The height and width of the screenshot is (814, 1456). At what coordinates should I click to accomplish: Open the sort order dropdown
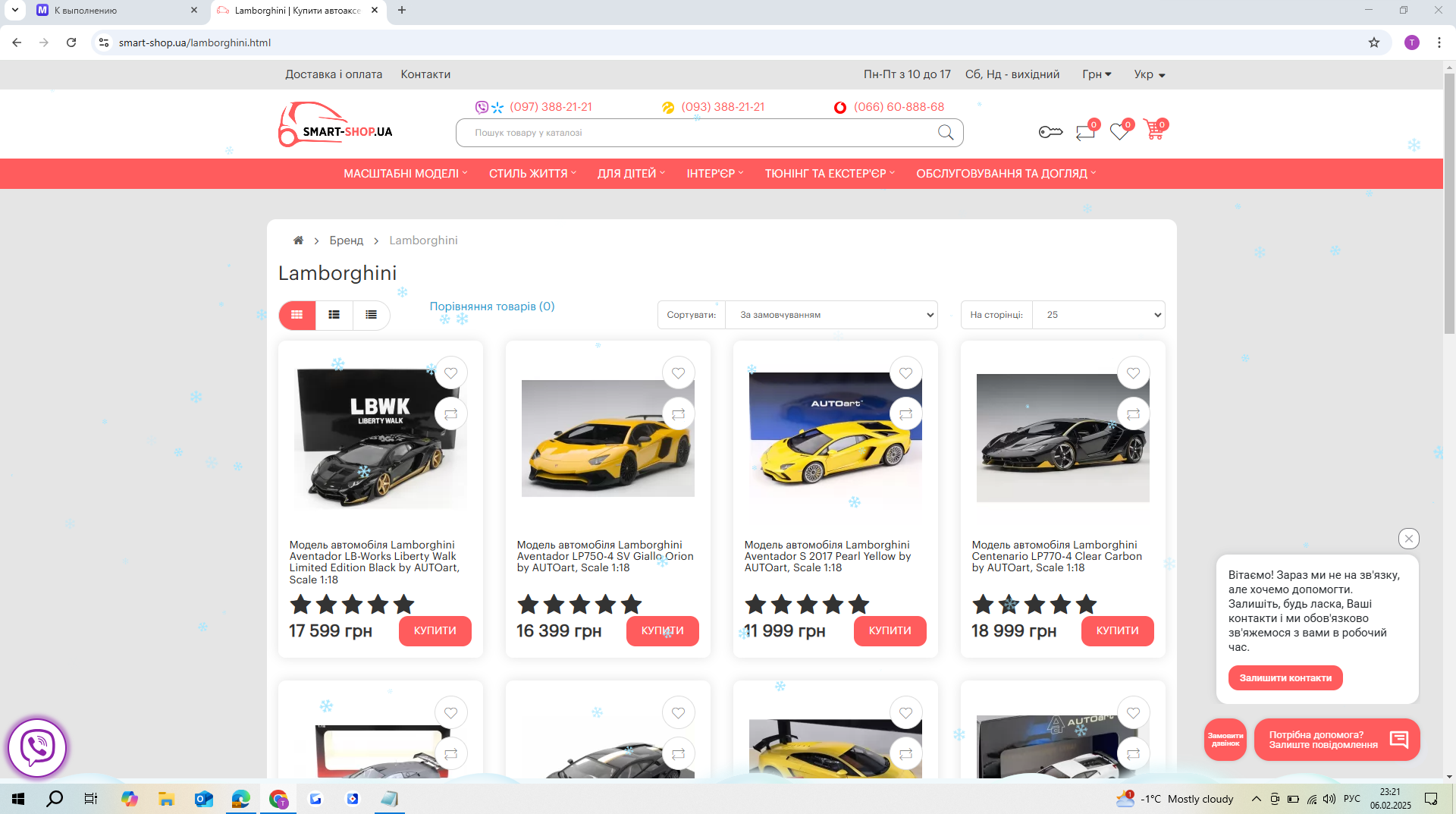(x=832, y=315)
